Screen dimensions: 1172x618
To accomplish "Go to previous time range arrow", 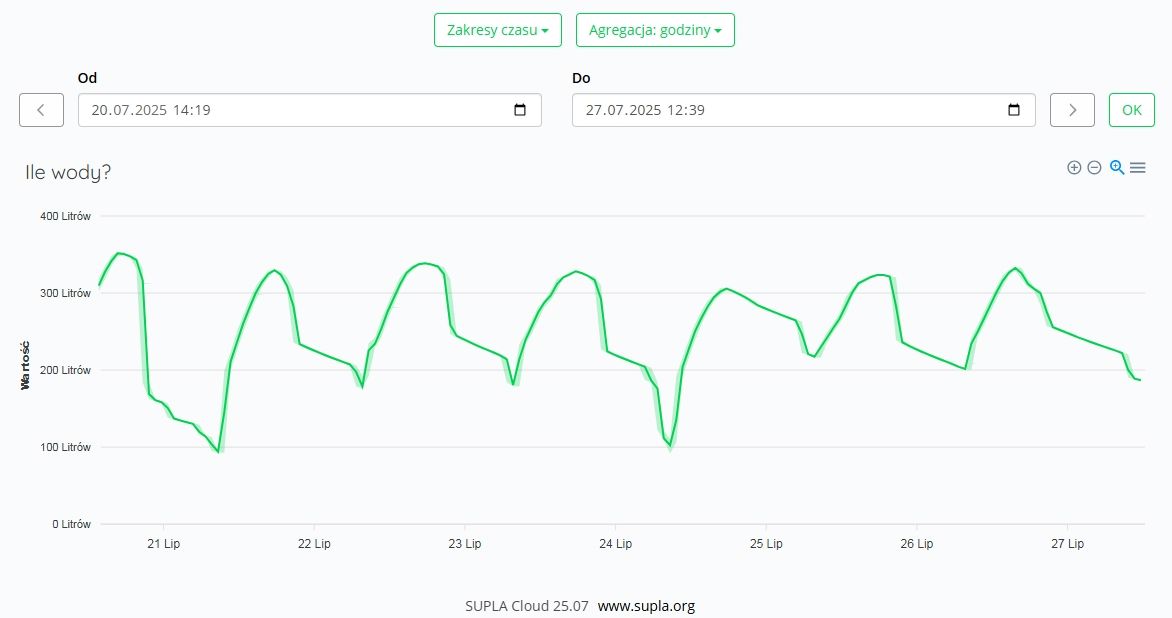I will pyautogui.click(x=41, y=110).
